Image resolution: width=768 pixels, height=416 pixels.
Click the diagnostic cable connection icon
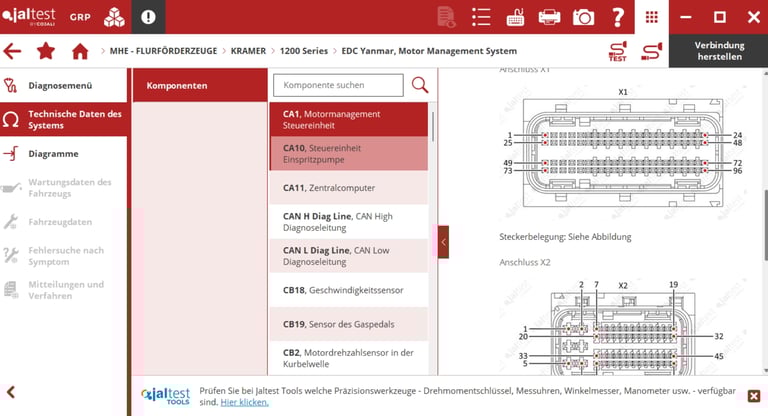click(x=652, y=51)
